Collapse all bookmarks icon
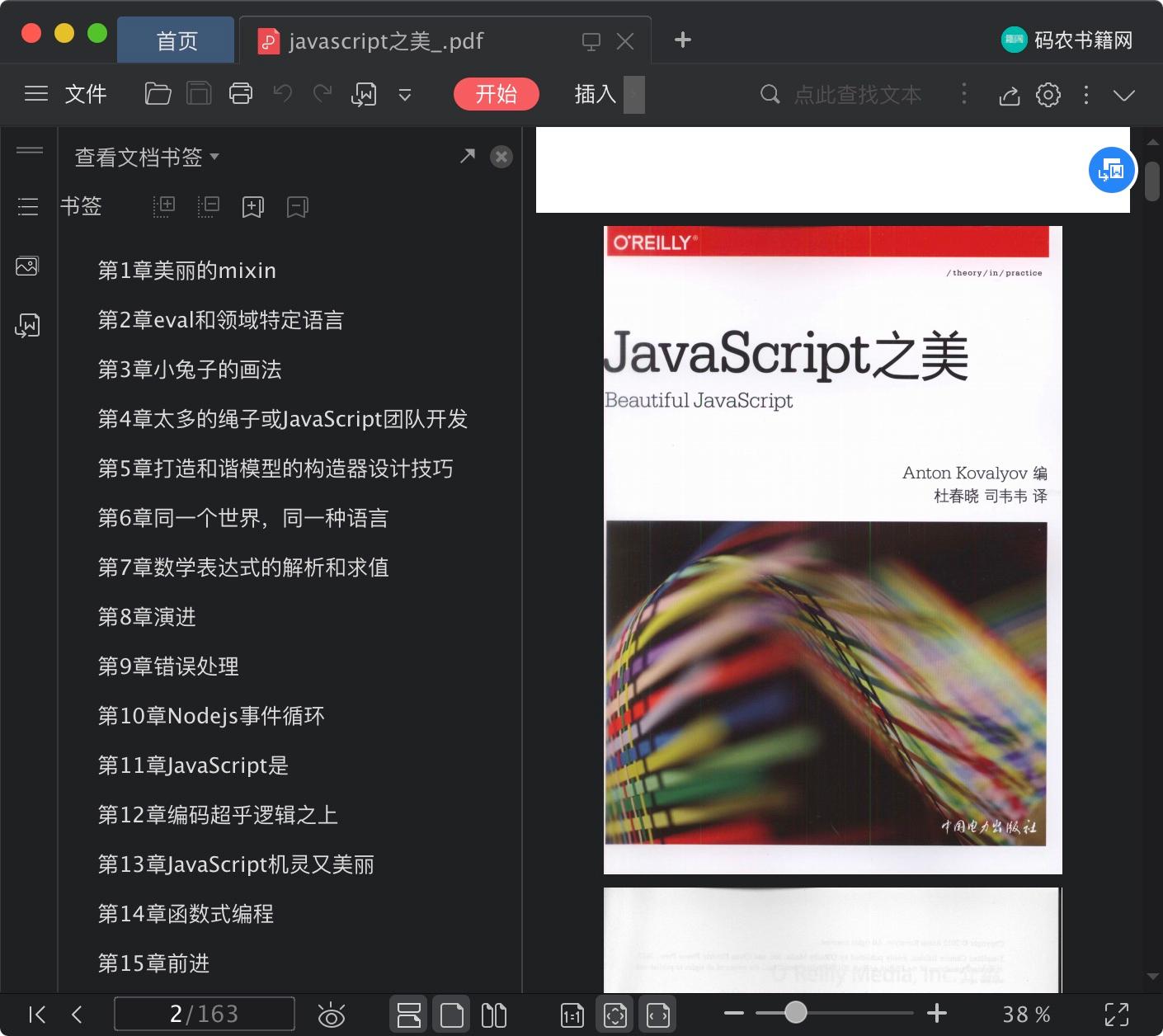 coord(209,206)
